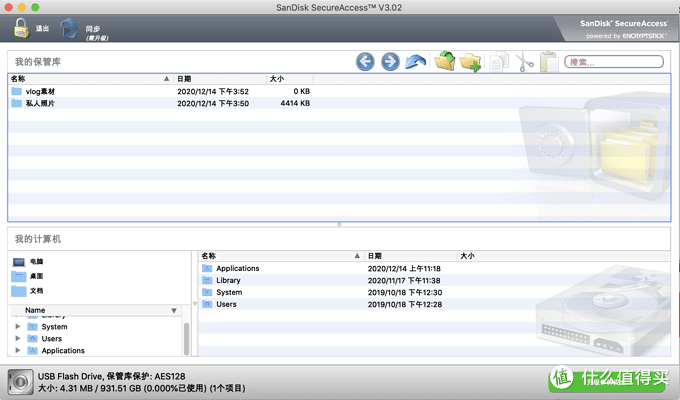680x400 pixels.
Task: Sort vault list by 日期 column
Action: pyautogui.click(x=220, y=79)
